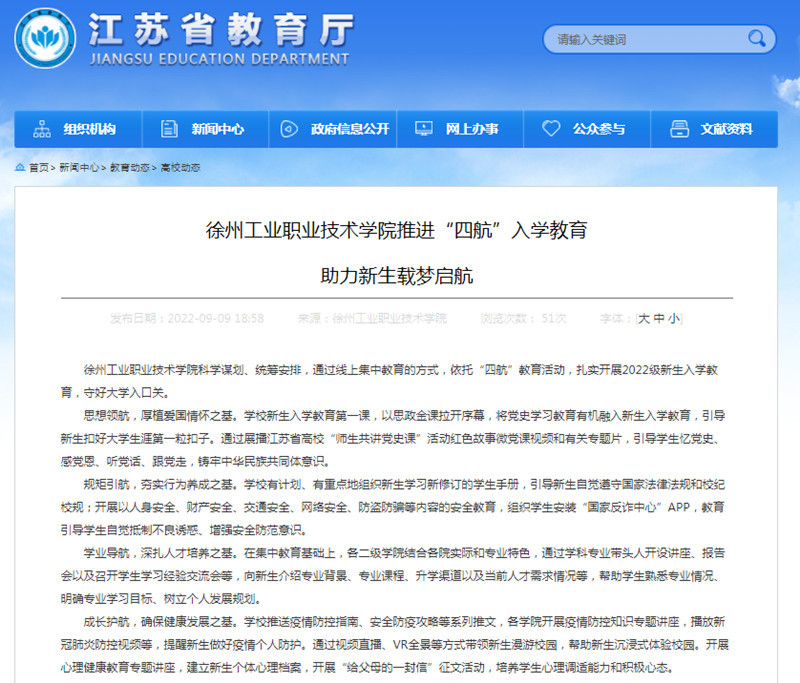Set font size to medium (中)
800x683 pixels.
coord(659,318)
